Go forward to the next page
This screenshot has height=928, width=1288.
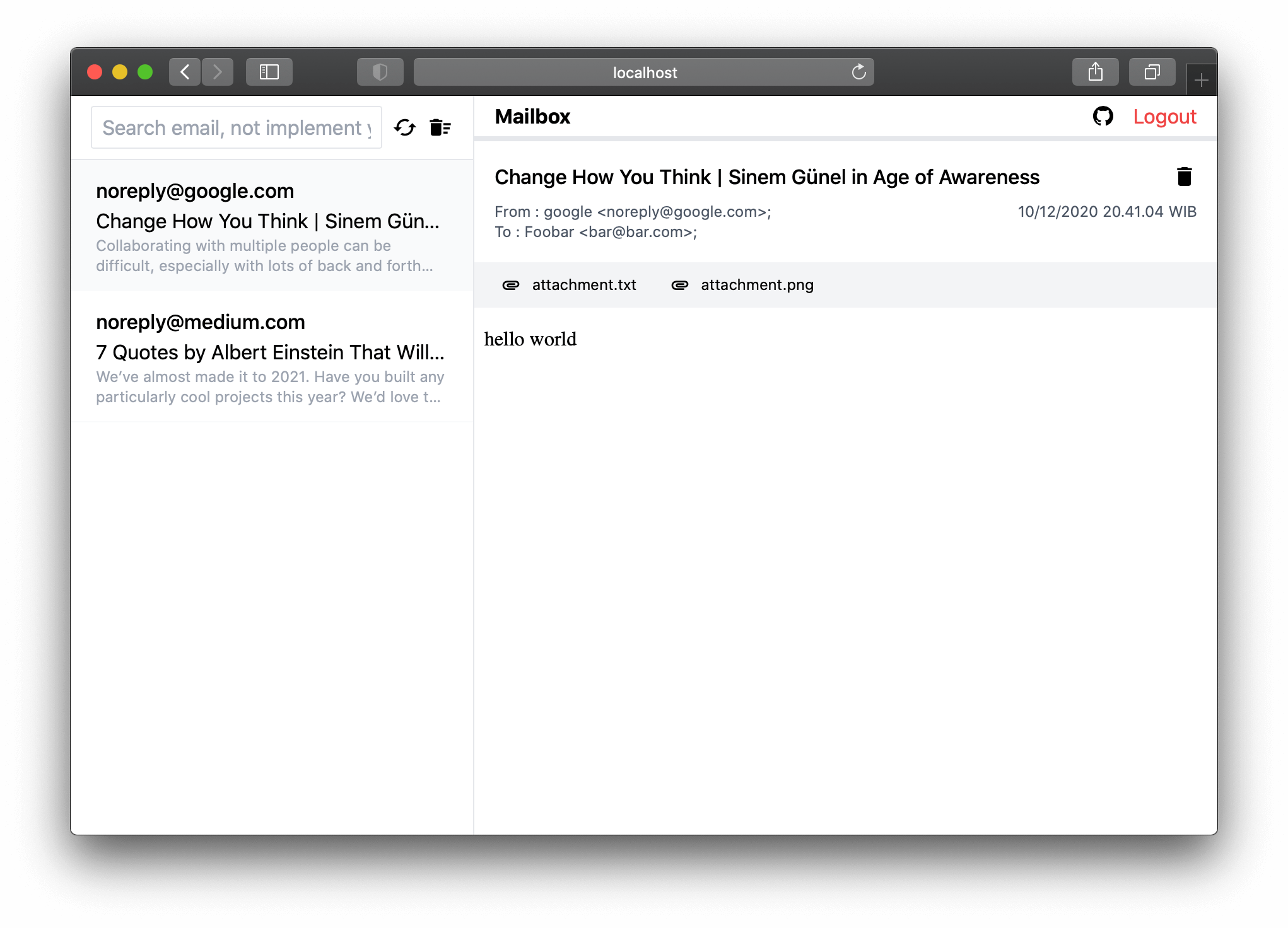click(218, 72)
